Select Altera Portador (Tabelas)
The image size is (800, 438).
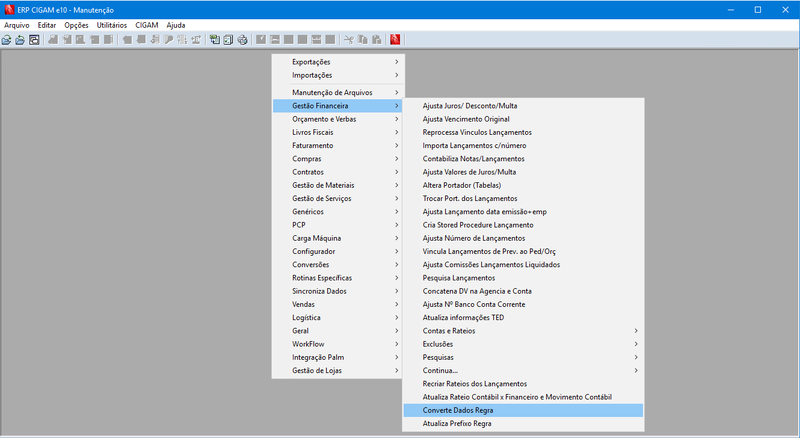pyautogui.click(x=523, y=185)
